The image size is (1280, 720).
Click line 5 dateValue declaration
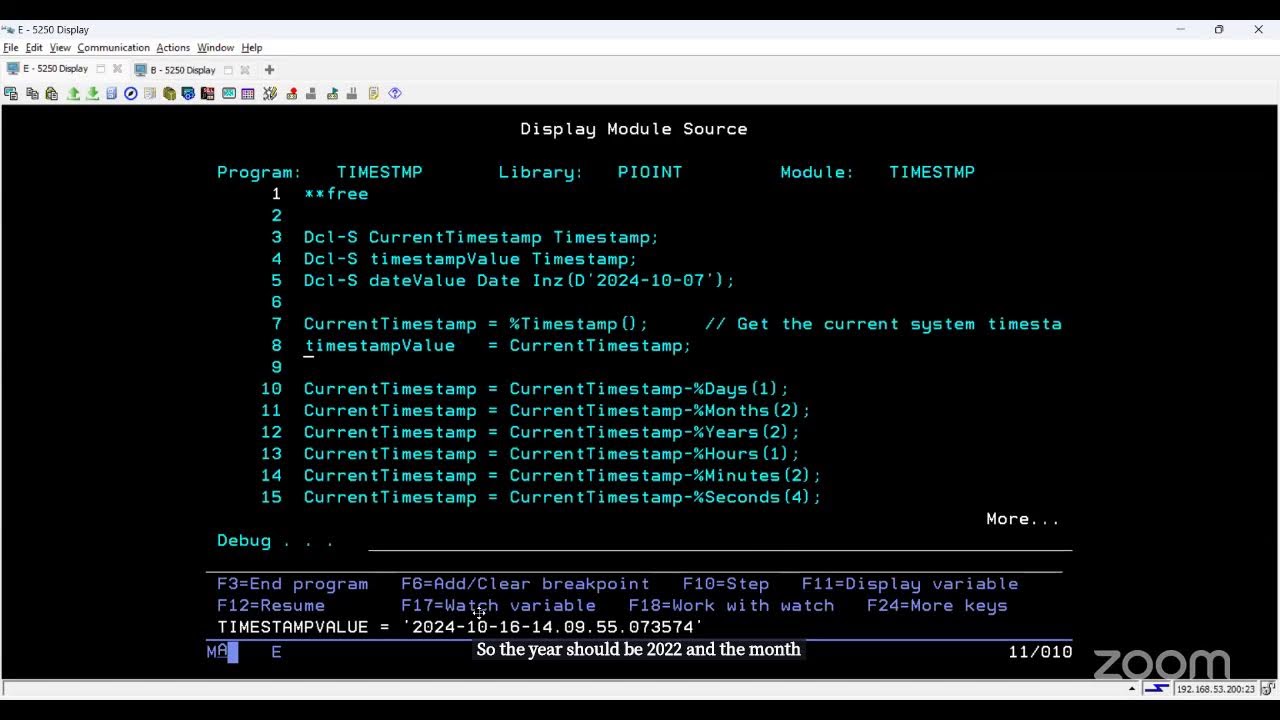pyautogui.click(x=519, y=281)
